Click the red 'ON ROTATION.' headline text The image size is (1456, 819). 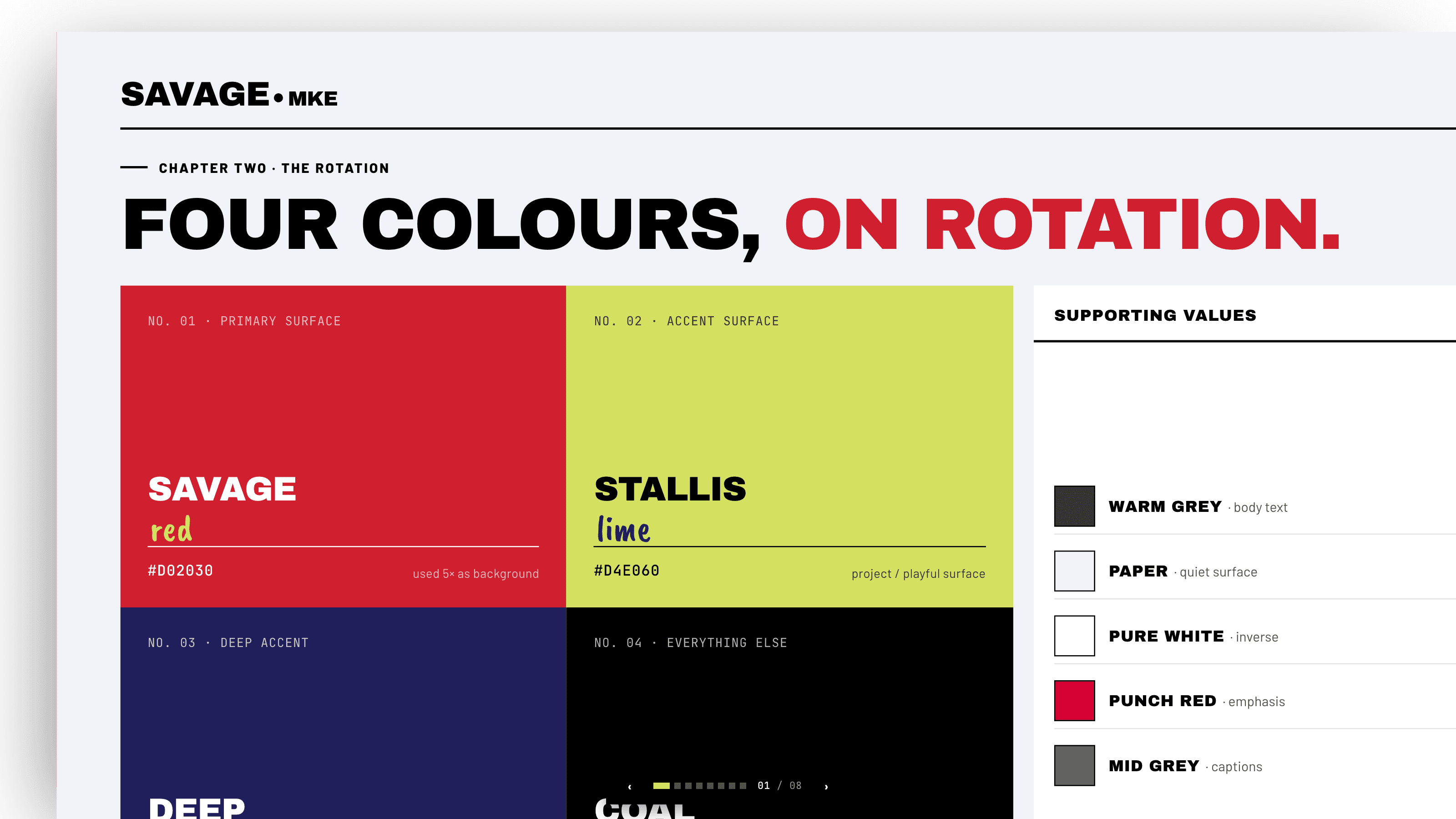pyautogui.click(x=1062, y=224)
